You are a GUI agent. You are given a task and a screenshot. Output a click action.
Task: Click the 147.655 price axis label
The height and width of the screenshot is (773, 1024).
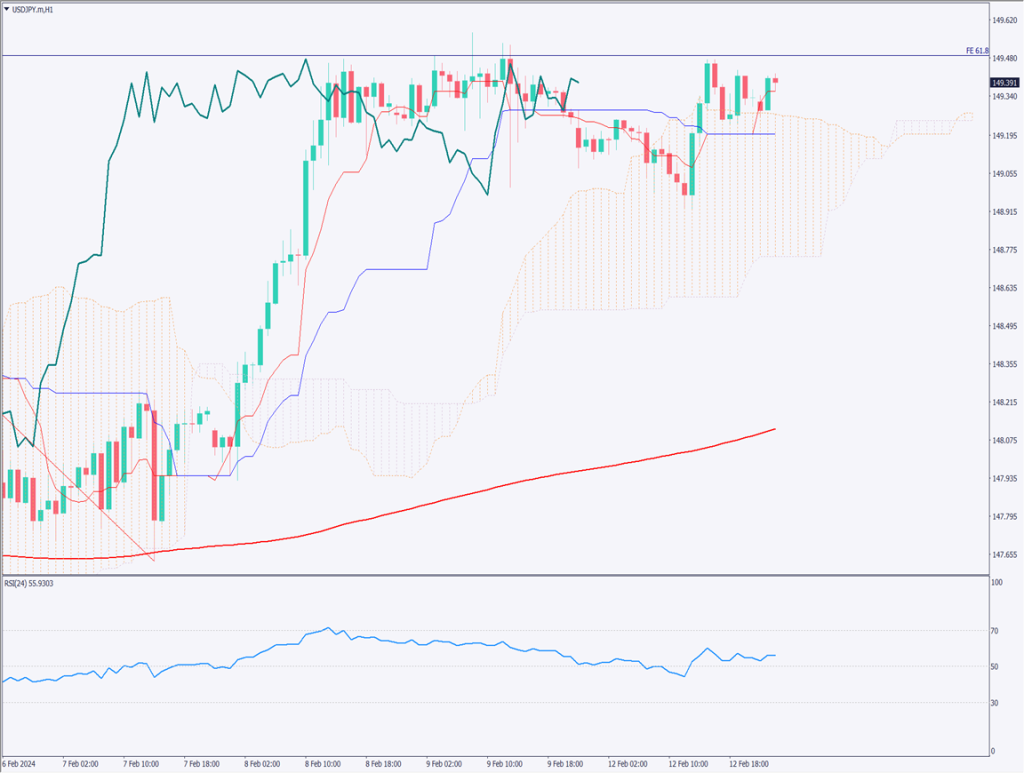(x=1004, y=554)
